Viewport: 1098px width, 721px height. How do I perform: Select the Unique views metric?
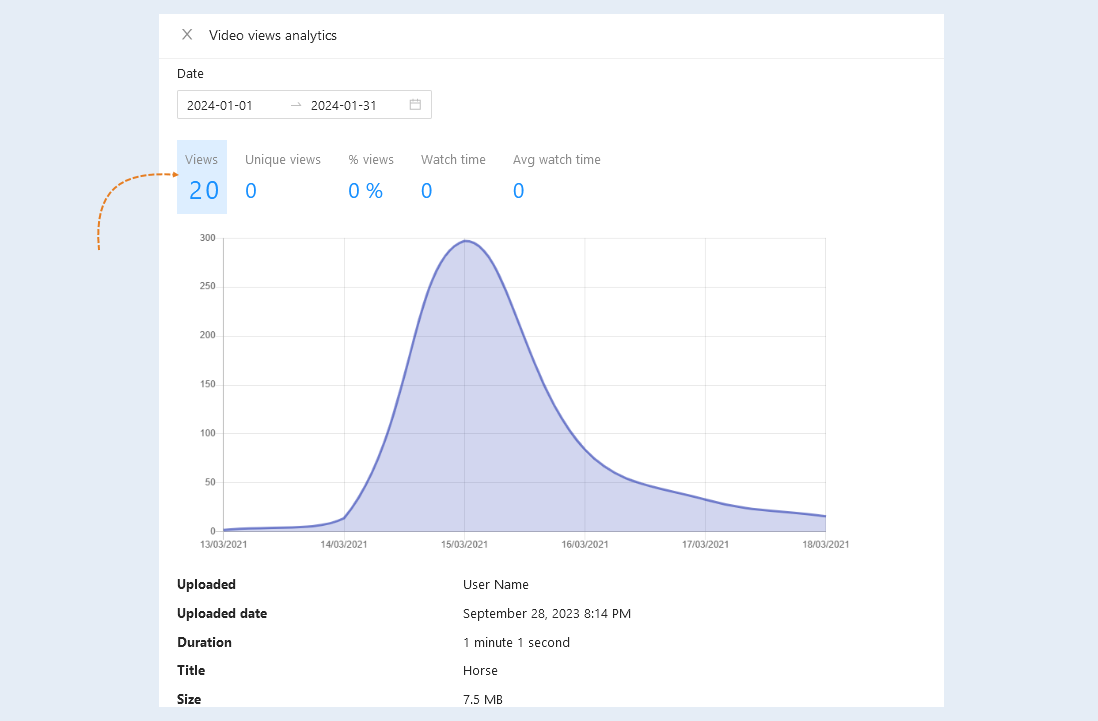coord(283,176)
